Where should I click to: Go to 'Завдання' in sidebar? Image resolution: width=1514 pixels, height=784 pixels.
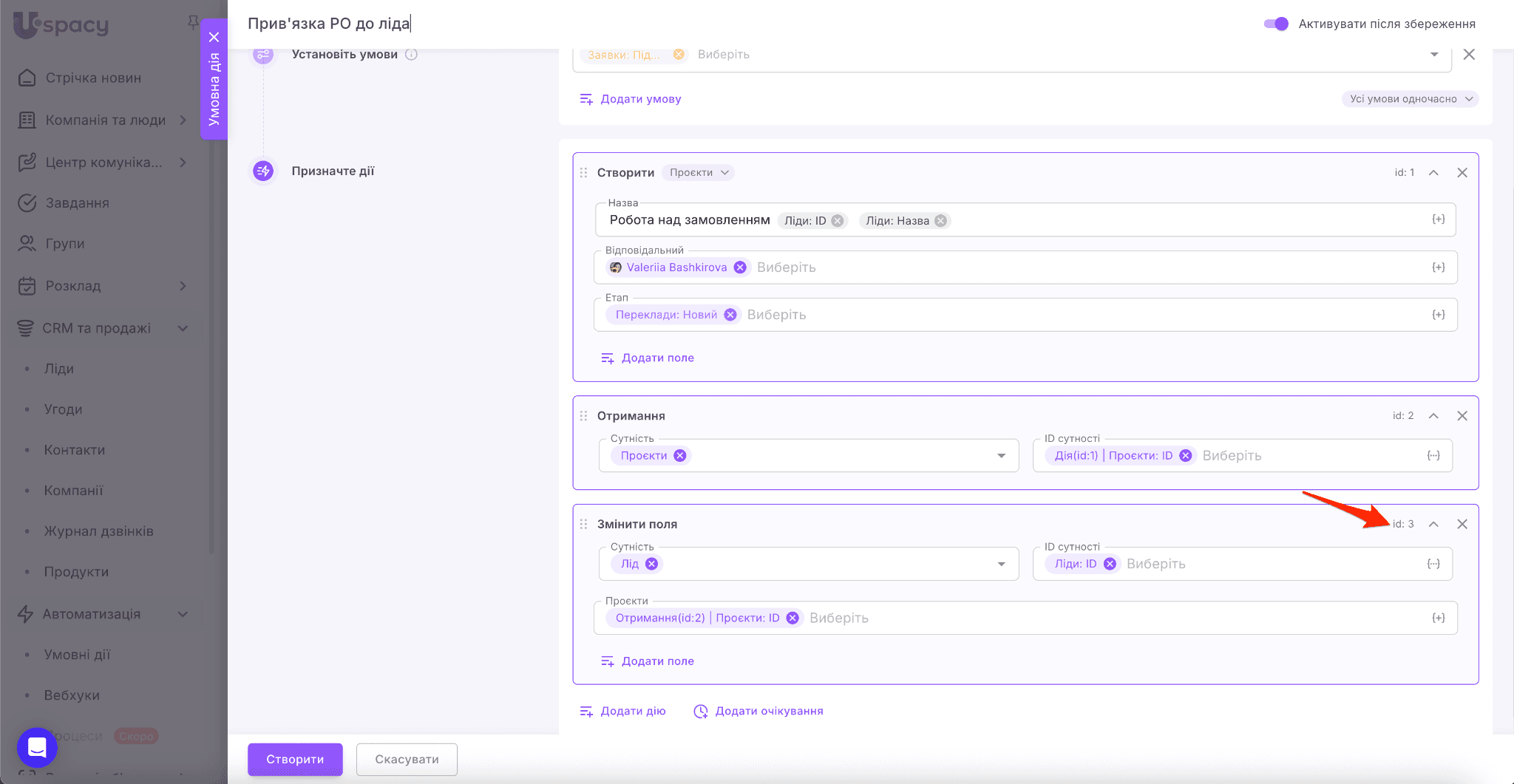coord(77,203)
